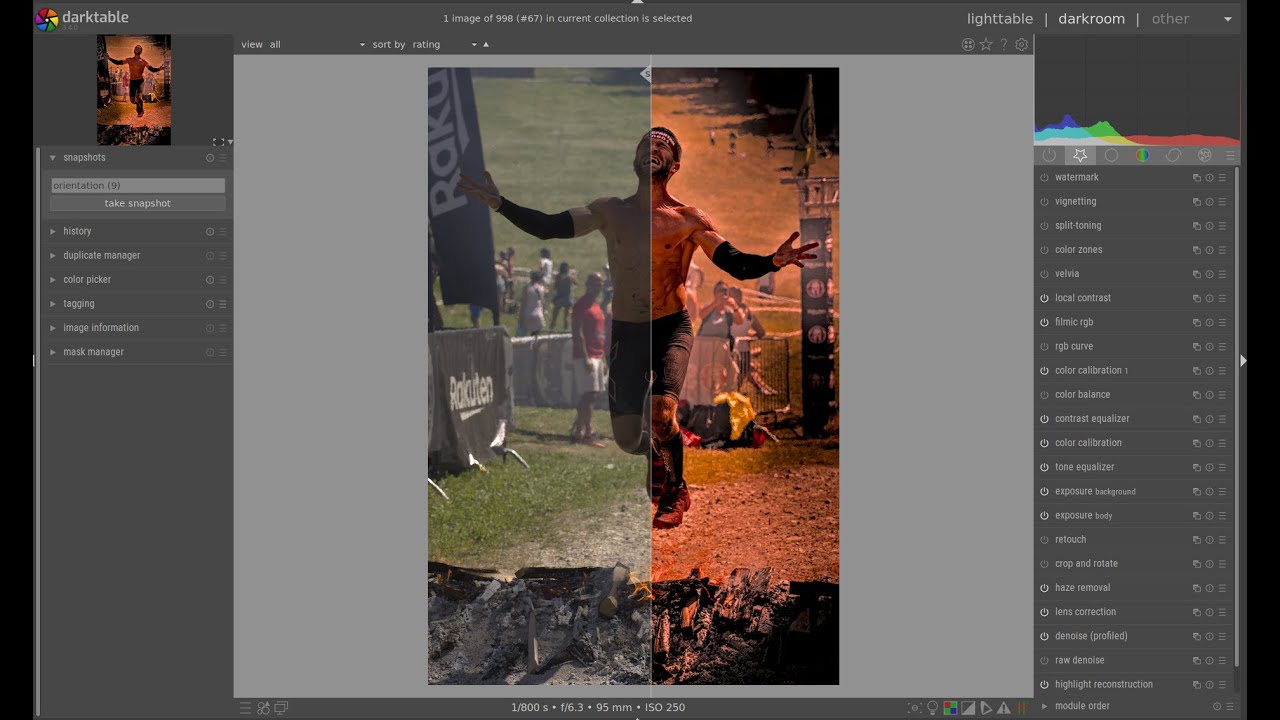Open presets menu for split-toning
The width and height of the screenshot is (1280, 720).
coord(1222,225)
